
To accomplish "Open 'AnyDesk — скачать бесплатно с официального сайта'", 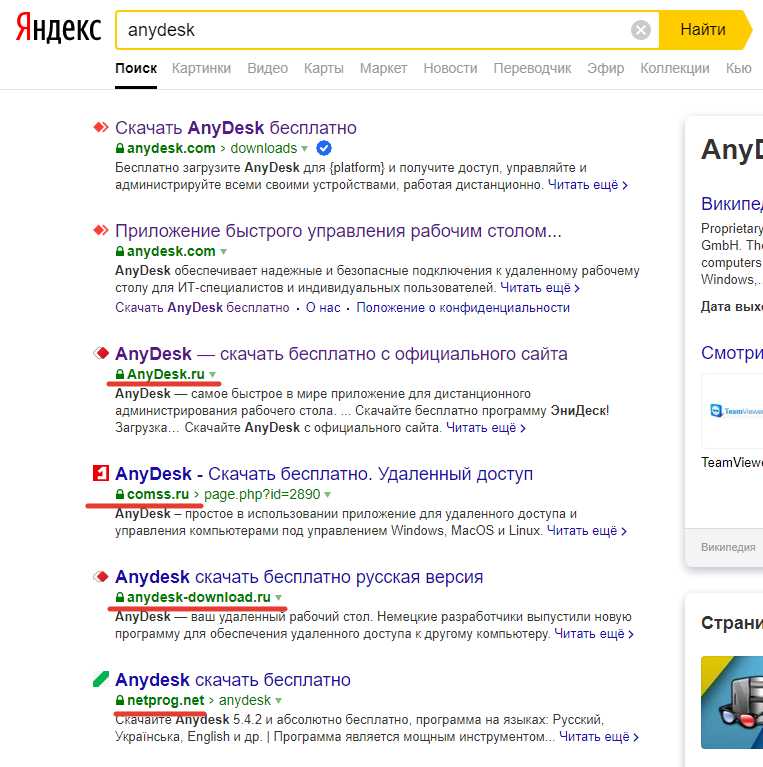I will pos(341,354).
